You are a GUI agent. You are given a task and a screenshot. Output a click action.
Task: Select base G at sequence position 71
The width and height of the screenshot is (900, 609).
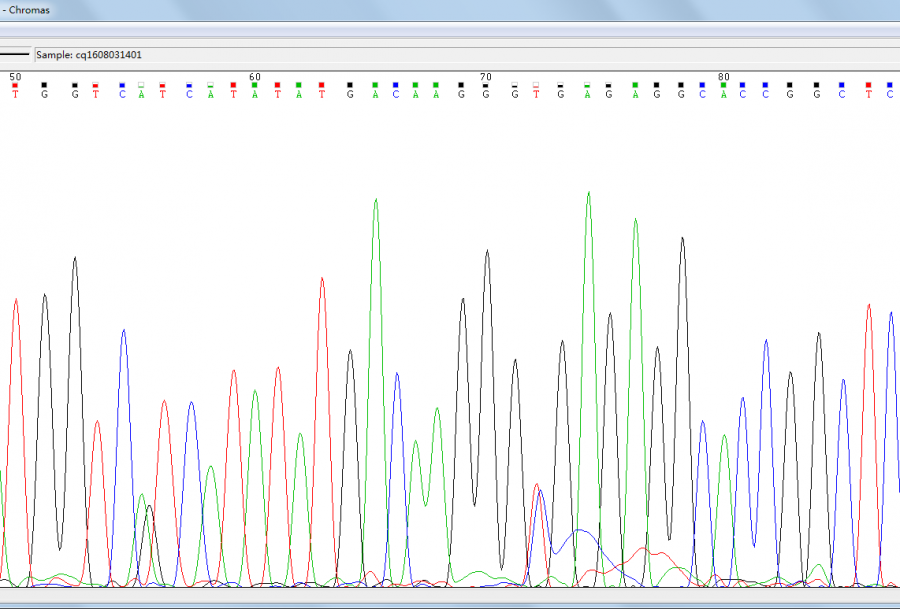pos(514,94)
